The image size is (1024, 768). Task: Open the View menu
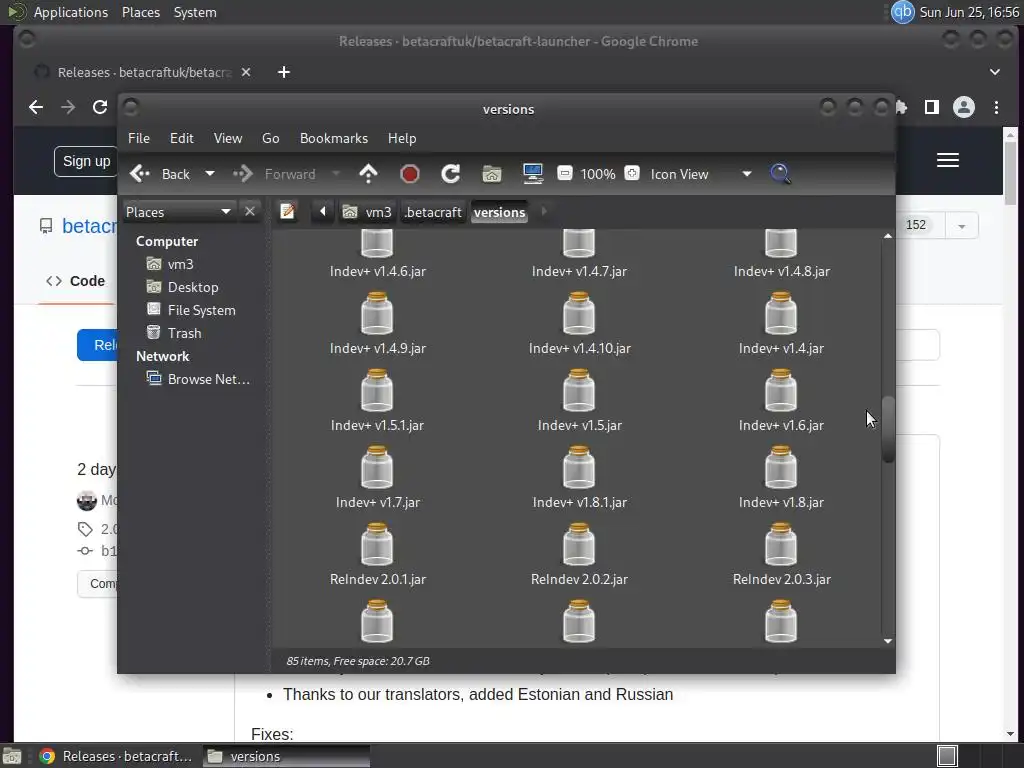tap(228, 138)
